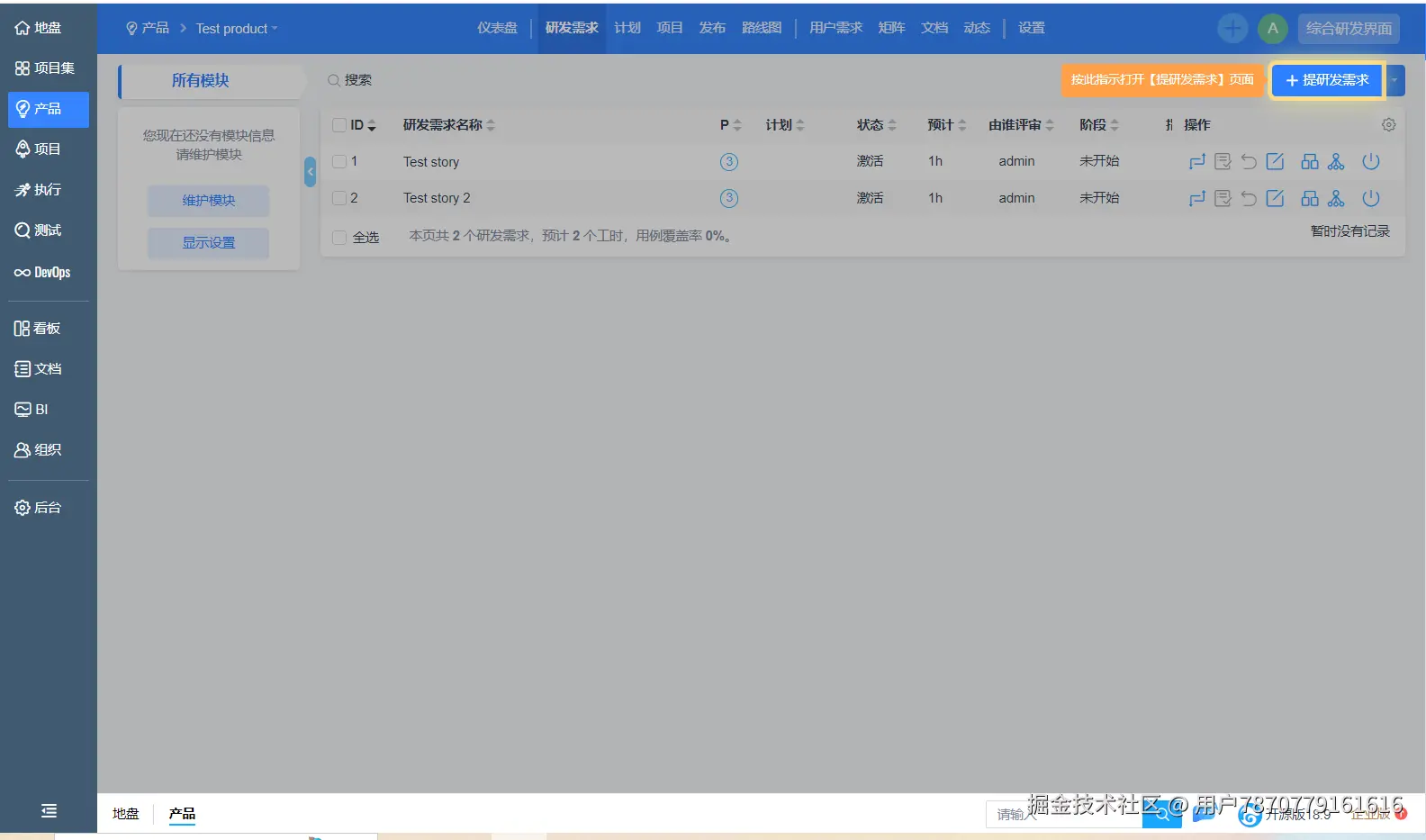Click review icon for Test story 2
Screen dimensions: 1426x840
point(1223,199)
